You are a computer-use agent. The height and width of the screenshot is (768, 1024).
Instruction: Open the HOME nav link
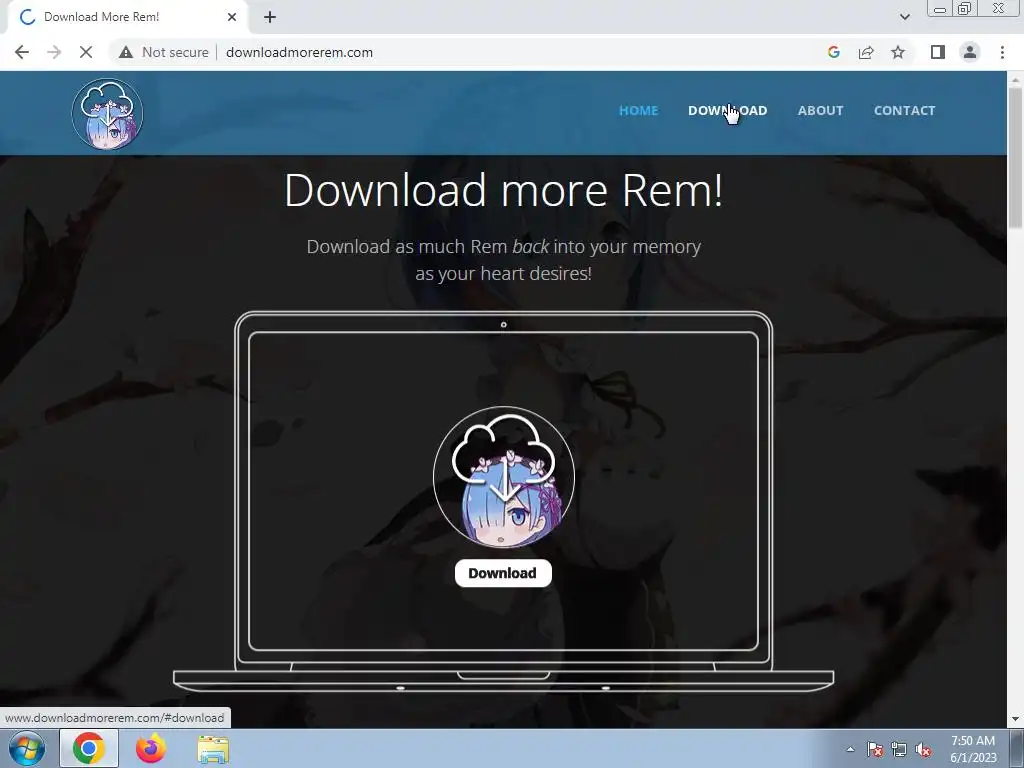point(638,110)
